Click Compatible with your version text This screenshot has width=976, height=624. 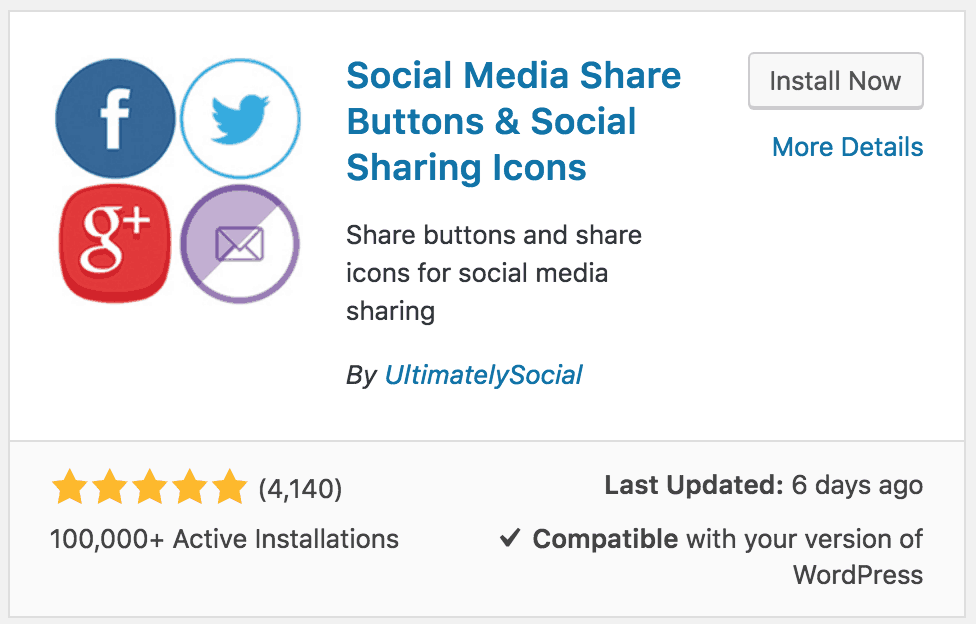[728, 539]
